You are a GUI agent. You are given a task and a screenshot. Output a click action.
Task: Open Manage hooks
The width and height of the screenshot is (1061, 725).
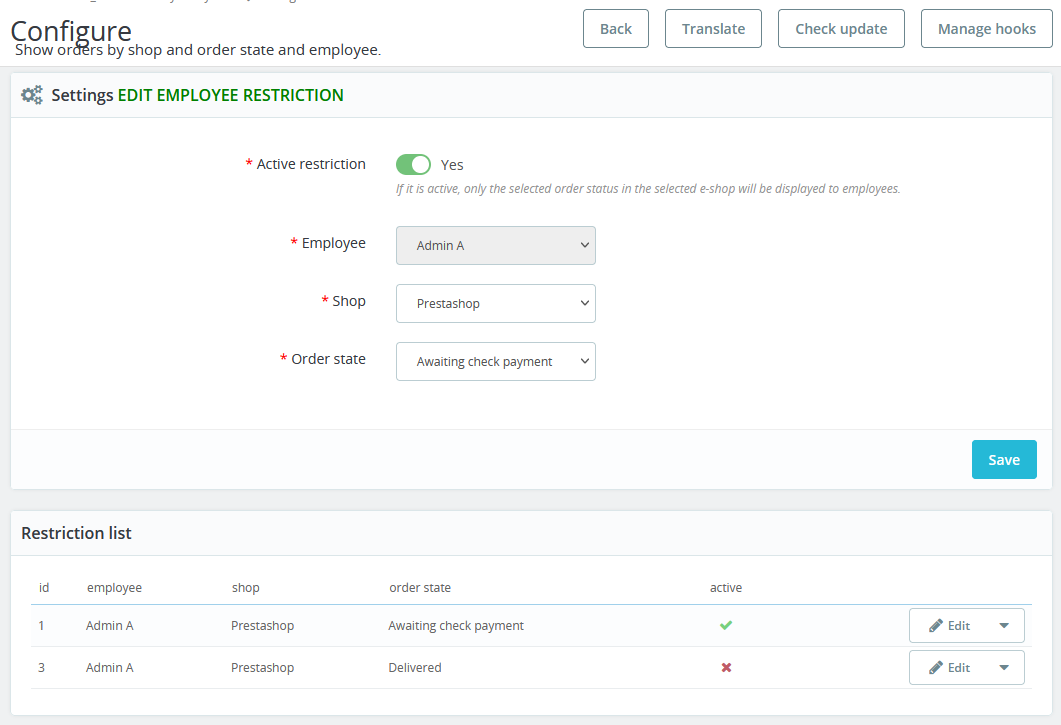tap(986, 29)
